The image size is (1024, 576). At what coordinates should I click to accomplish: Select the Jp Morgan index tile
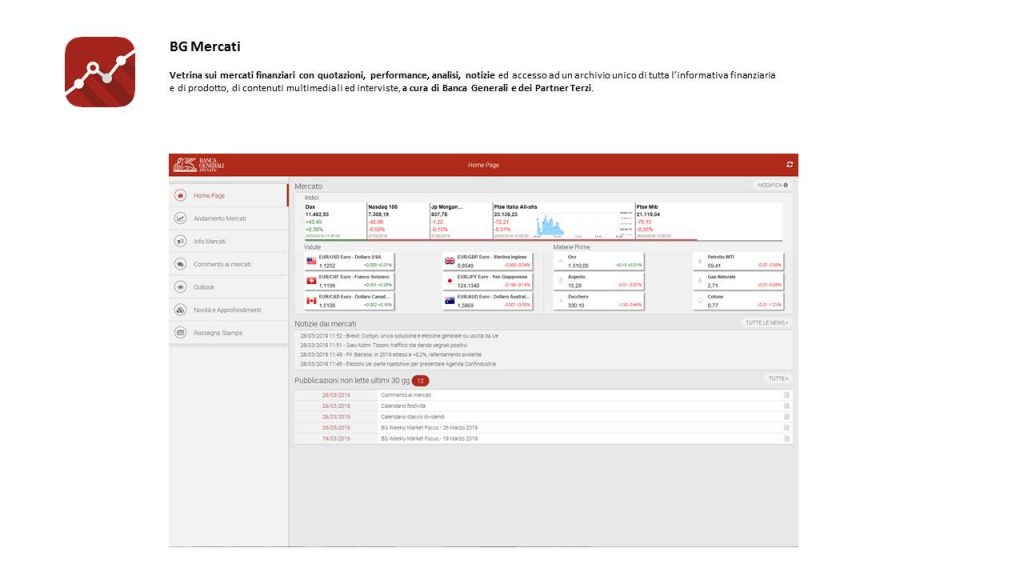(460, 221)
